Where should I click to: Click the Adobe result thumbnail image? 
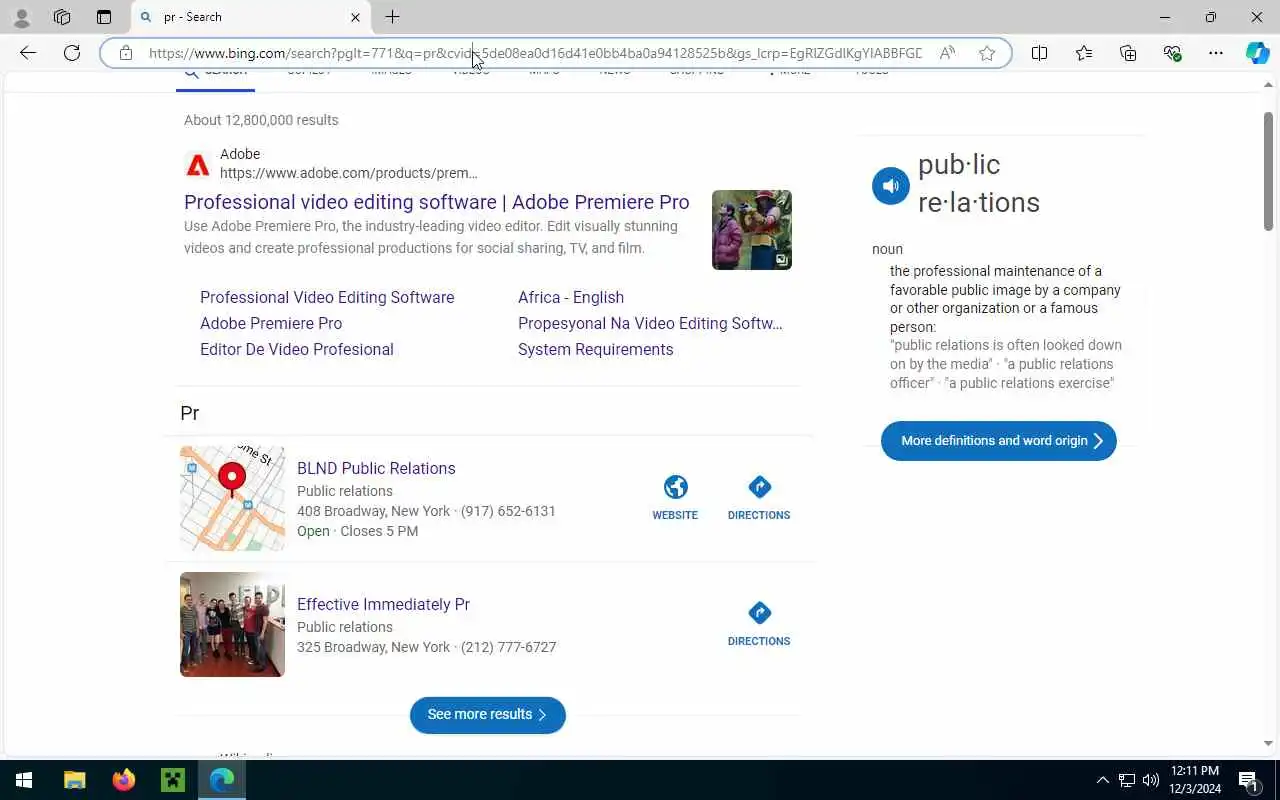pos(752,230)
